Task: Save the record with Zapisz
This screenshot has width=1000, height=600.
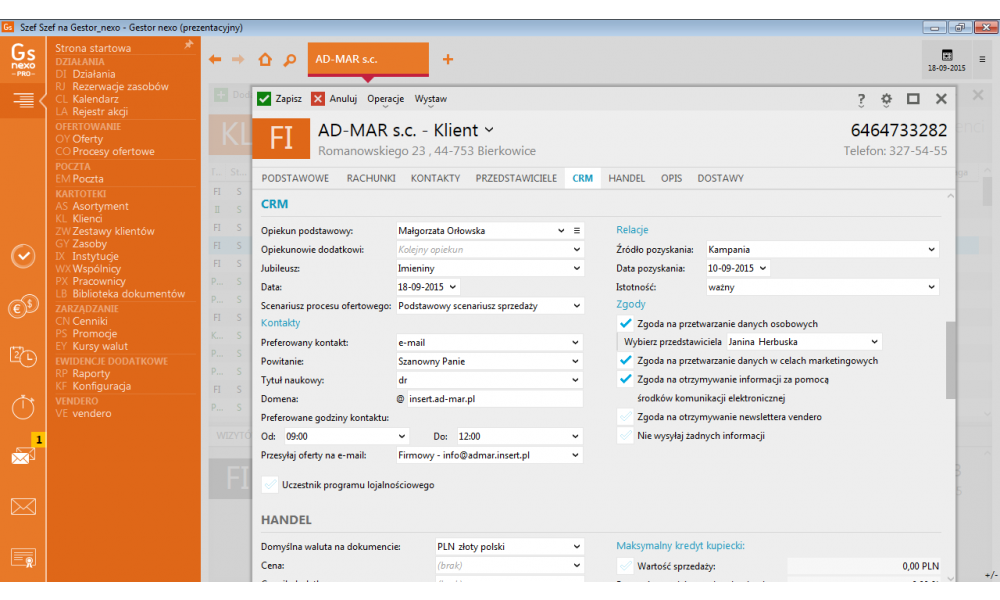Action: 279,99
